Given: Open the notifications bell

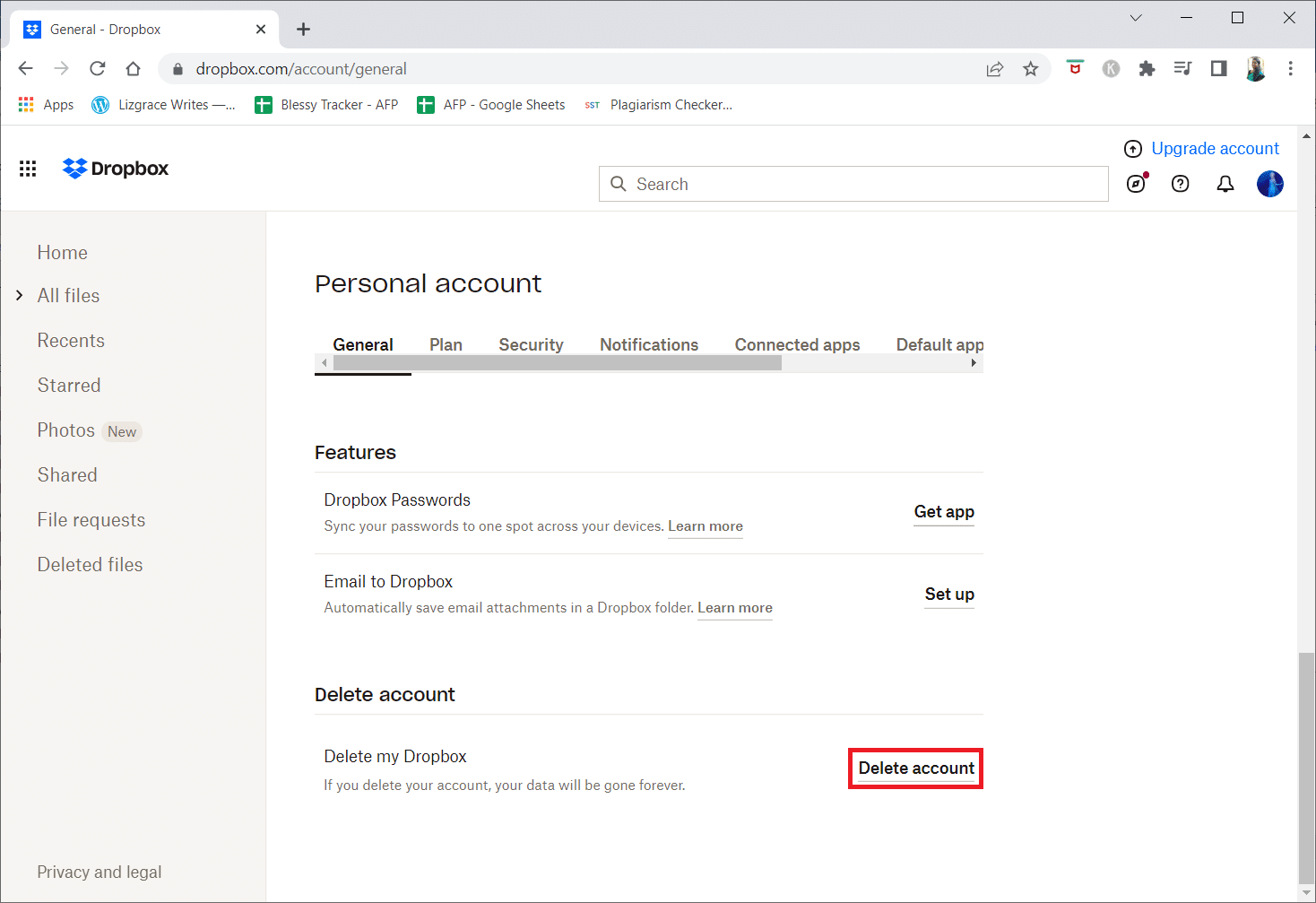Looking at the screenshot, I should pos(1225,184).
